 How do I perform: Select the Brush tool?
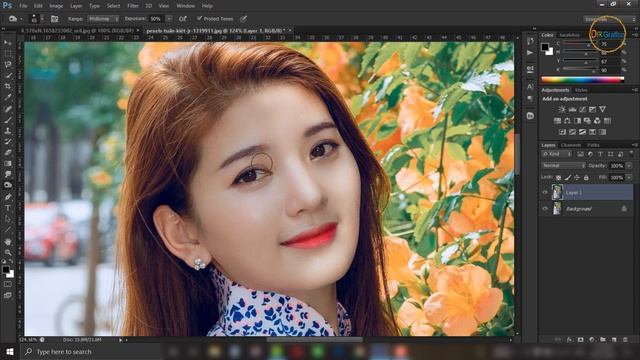click(x=8, y=120)
